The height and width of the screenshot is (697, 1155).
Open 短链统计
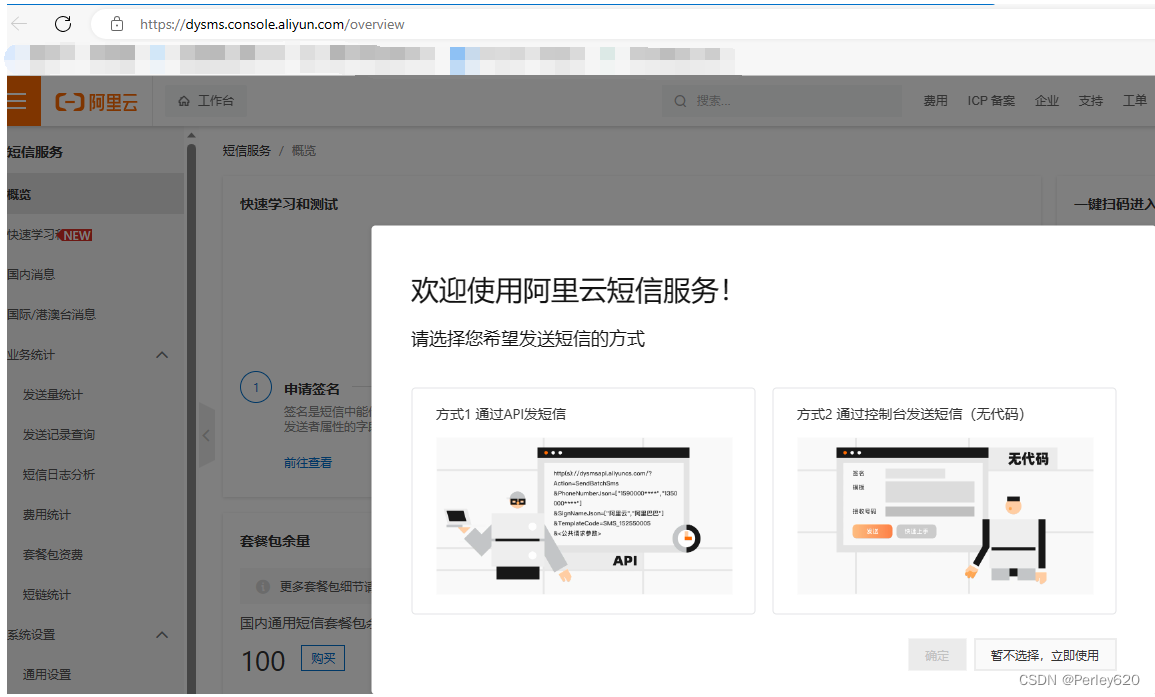click(46, 595)
